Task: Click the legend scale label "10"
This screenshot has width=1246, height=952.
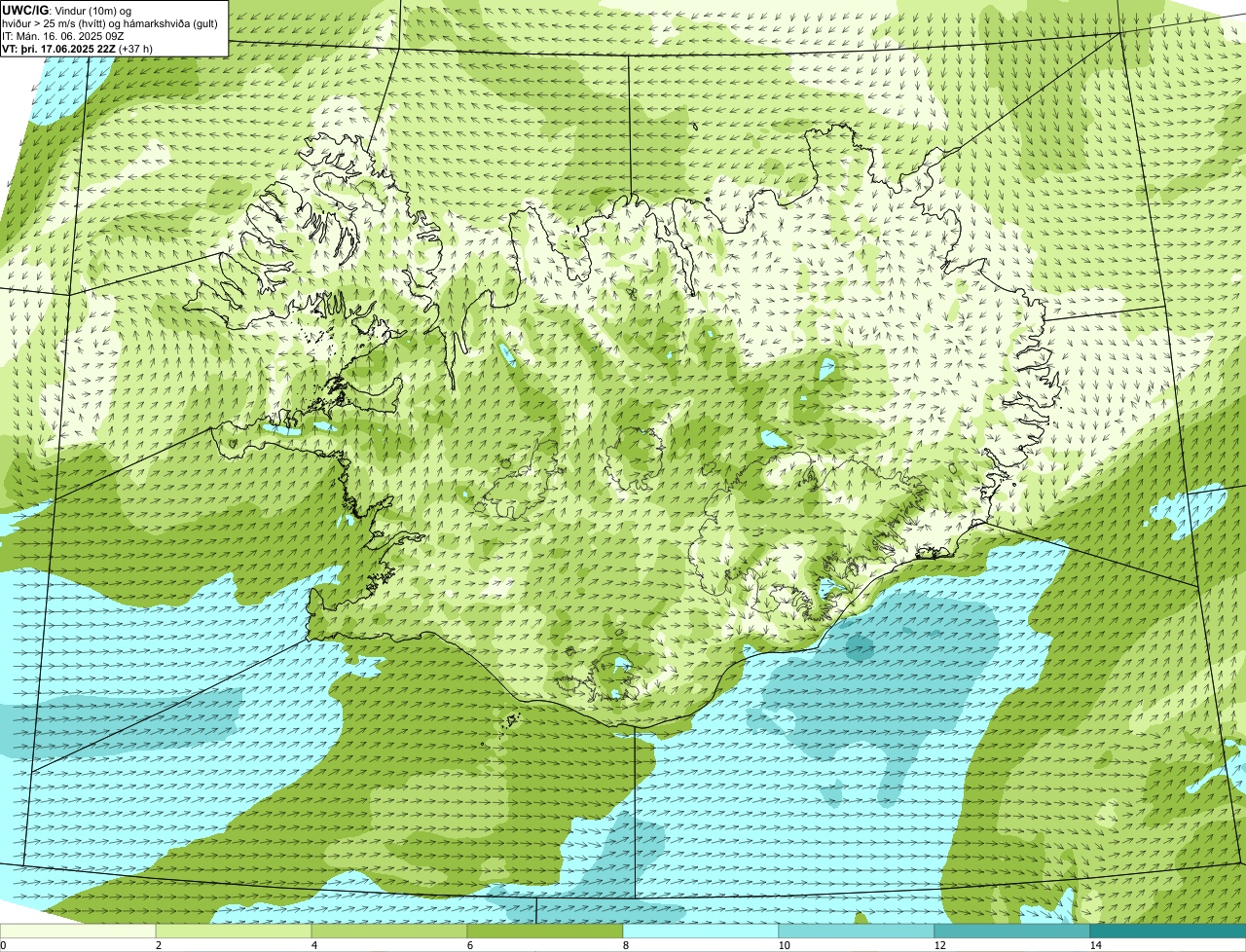Action: pos(784,945)
